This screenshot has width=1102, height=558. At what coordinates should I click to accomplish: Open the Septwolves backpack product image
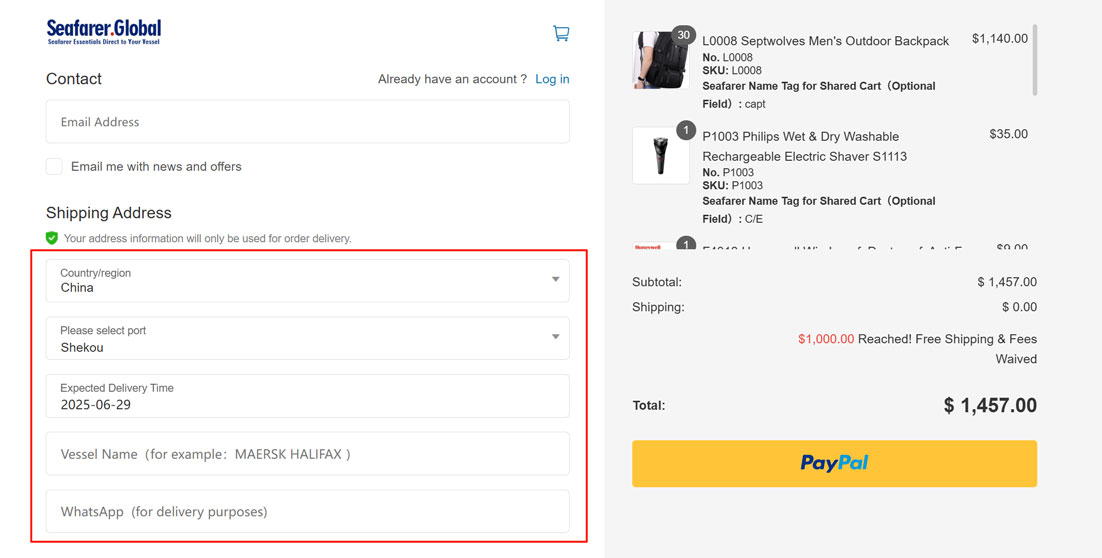tap(659, 62)
